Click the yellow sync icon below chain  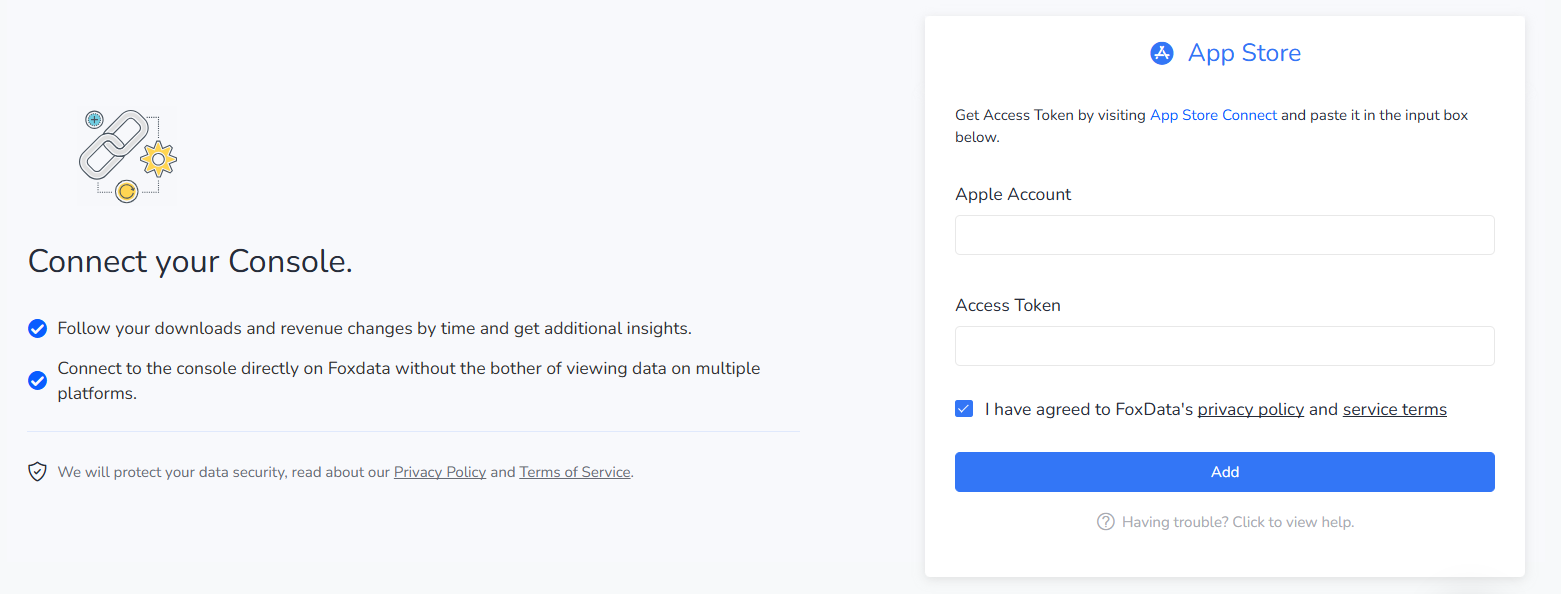(127, 190)
